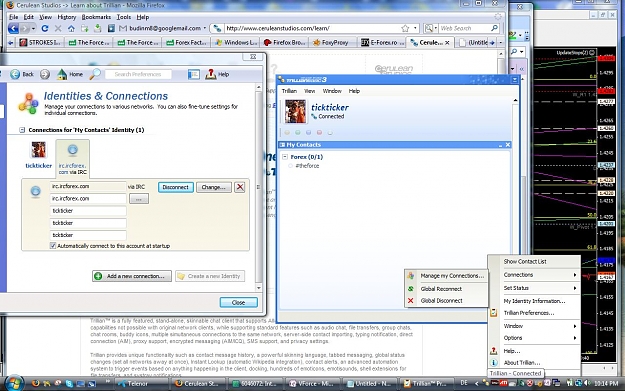Reload the page in Firefox

click(x=45, y=28)
